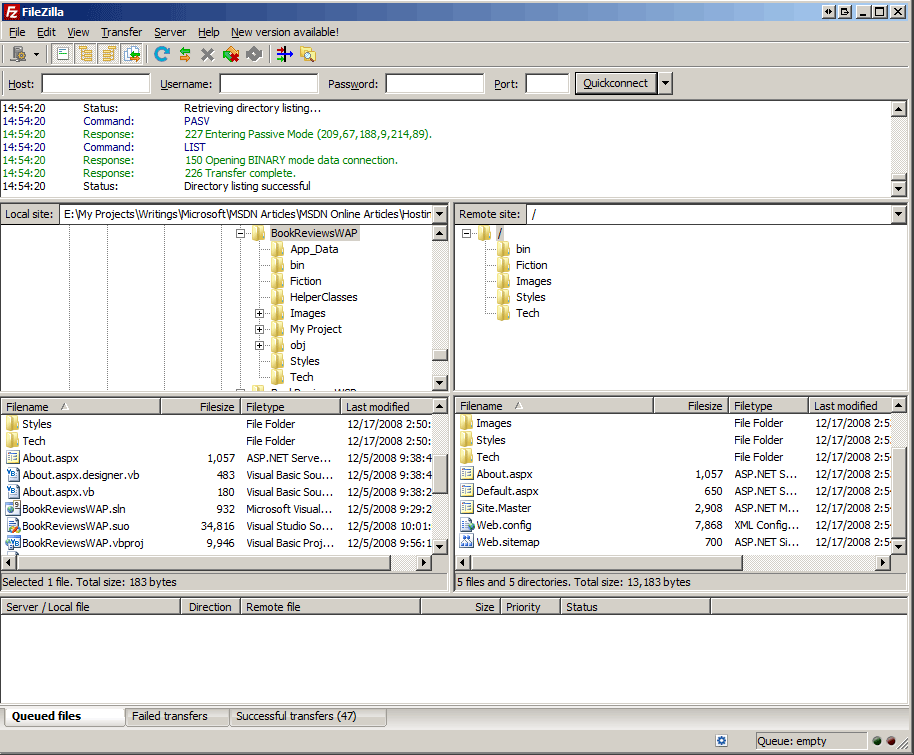Toggle message log display

pyautogui.click(x=63, y=55)
